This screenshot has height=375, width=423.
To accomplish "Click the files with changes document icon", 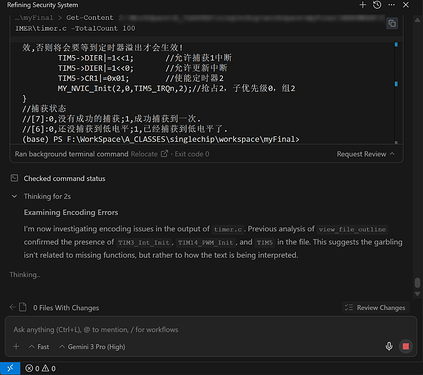I will 23,307.
